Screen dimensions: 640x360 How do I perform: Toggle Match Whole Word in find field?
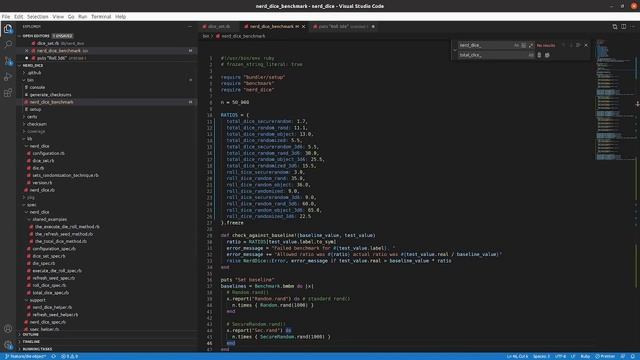coord(524,45)
